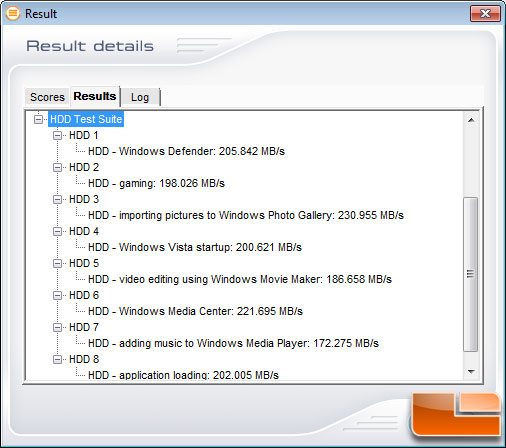
Task: Click the orange Result window icon
Action: [x=13, y=13]
